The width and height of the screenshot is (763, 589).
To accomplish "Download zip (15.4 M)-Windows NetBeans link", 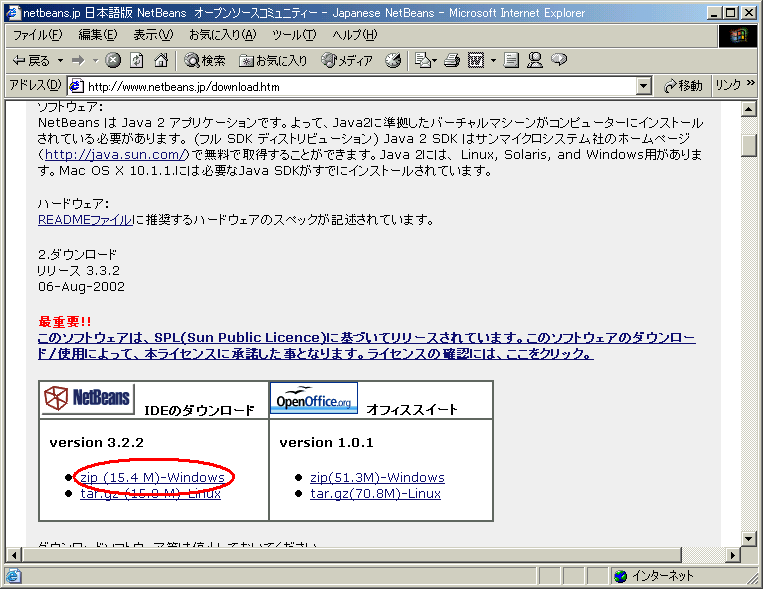I will coord(153,478).
